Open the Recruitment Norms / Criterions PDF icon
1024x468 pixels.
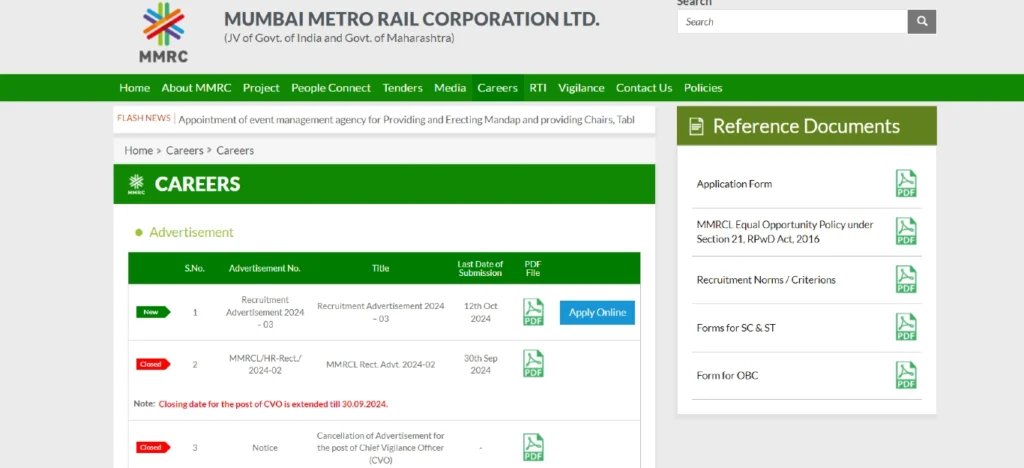[906, 279]
